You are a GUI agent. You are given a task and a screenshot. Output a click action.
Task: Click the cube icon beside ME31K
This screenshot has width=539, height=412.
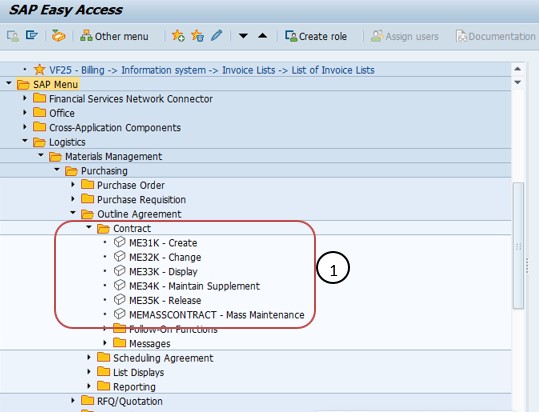pyautogui.click(x=119, y=242)
